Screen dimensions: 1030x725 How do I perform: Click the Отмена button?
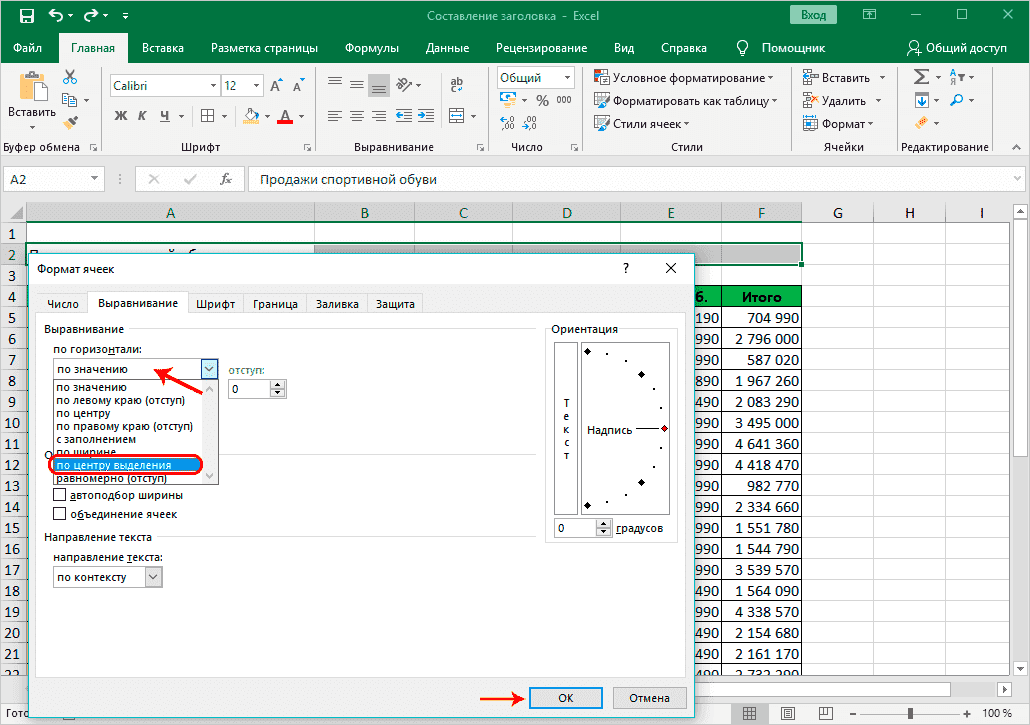click(649, 698)
